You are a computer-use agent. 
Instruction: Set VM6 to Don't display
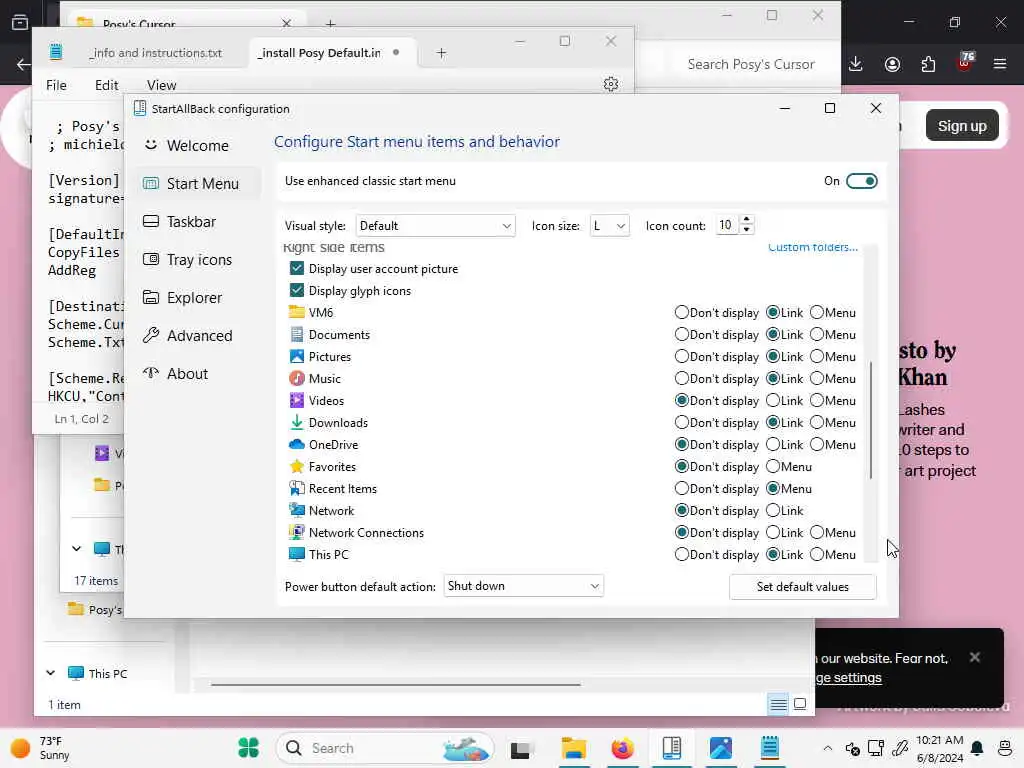tap(682, 312)
